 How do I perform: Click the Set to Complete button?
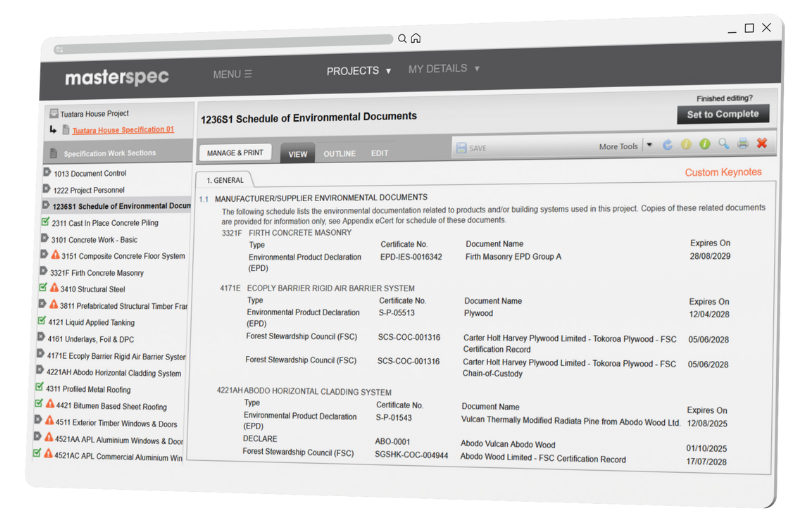tap(723, 114)
